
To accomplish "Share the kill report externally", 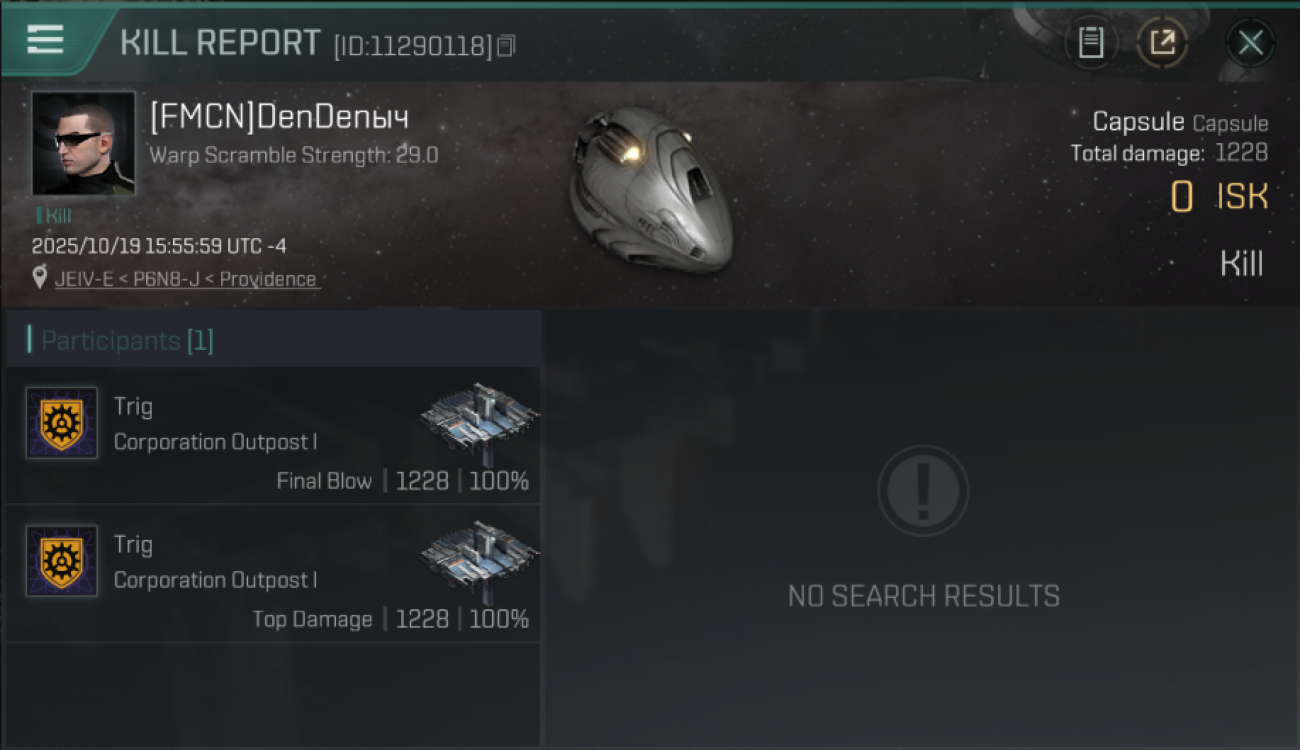I will [1162, 42].
